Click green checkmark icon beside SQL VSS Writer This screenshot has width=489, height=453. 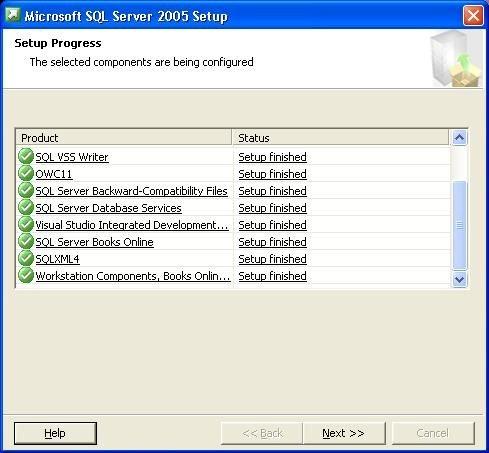tap(26, 156)
